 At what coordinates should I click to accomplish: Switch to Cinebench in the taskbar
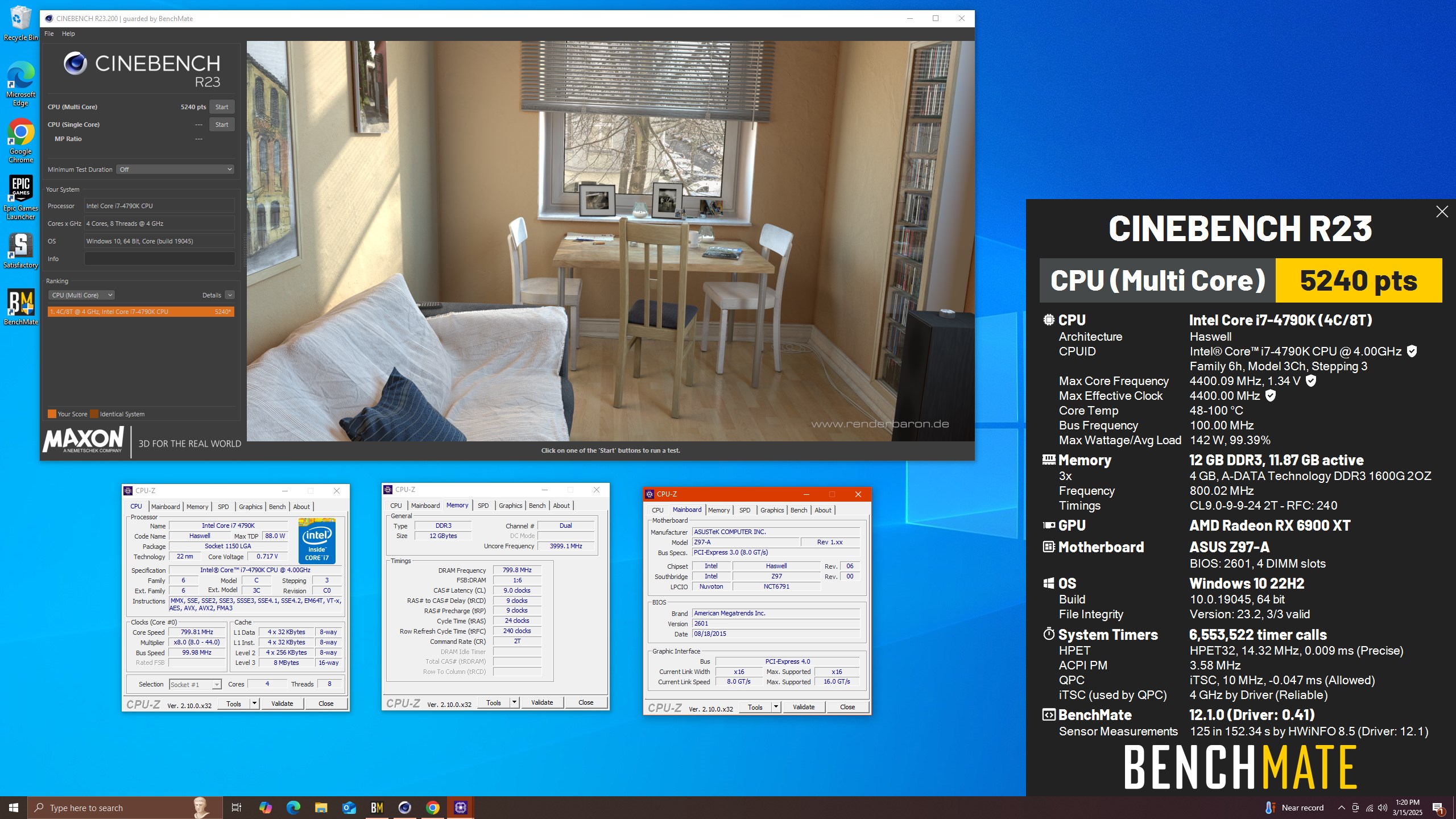pos(404,808)
